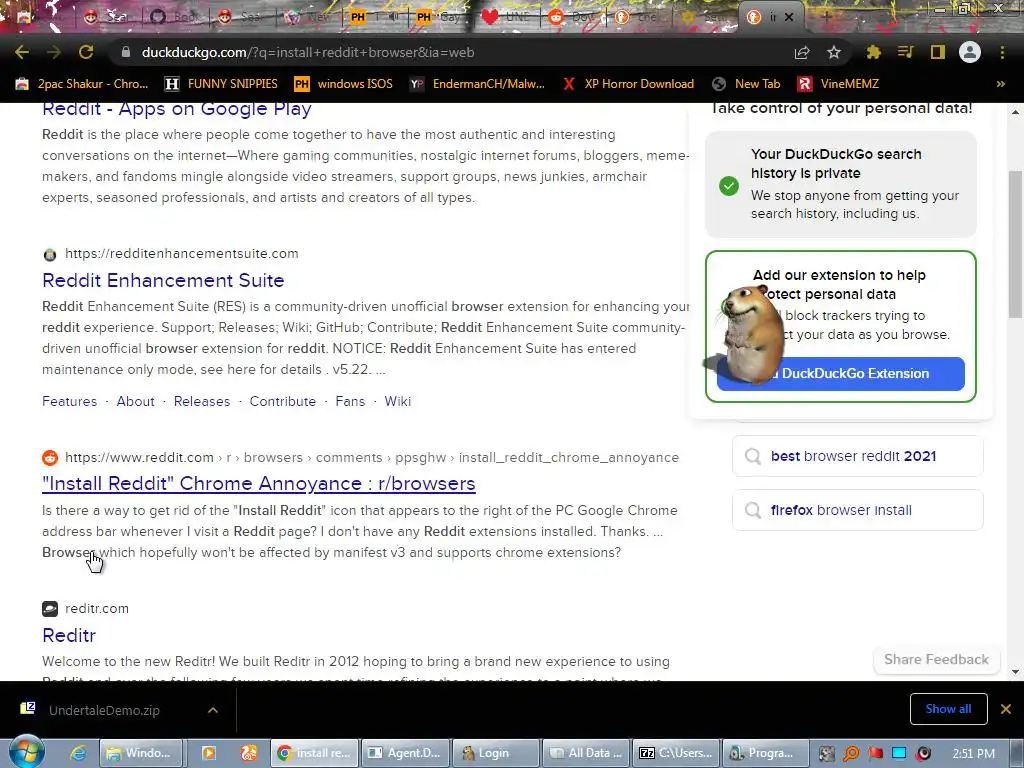This screenshot has height=768, width=1024.
Task: Click the browser forward arrow
Action: 54,52
